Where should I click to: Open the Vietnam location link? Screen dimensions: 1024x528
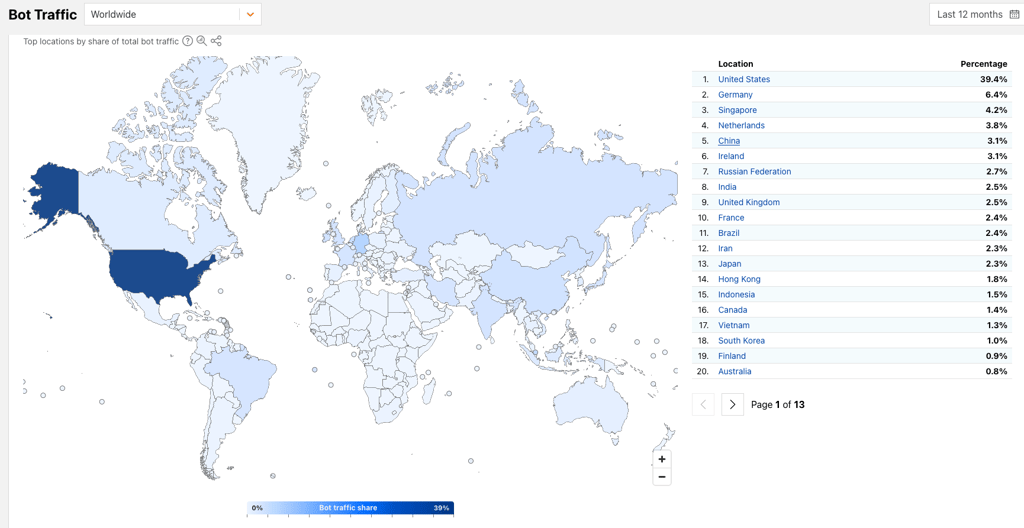tap(734, 325)
